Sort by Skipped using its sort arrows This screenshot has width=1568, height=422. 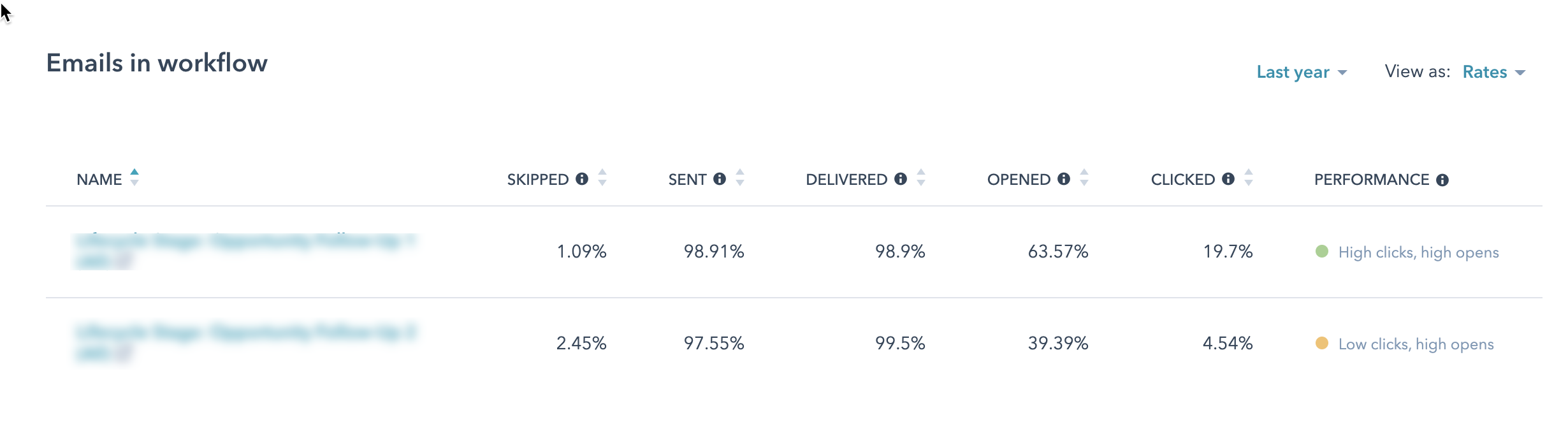[602, 178]
